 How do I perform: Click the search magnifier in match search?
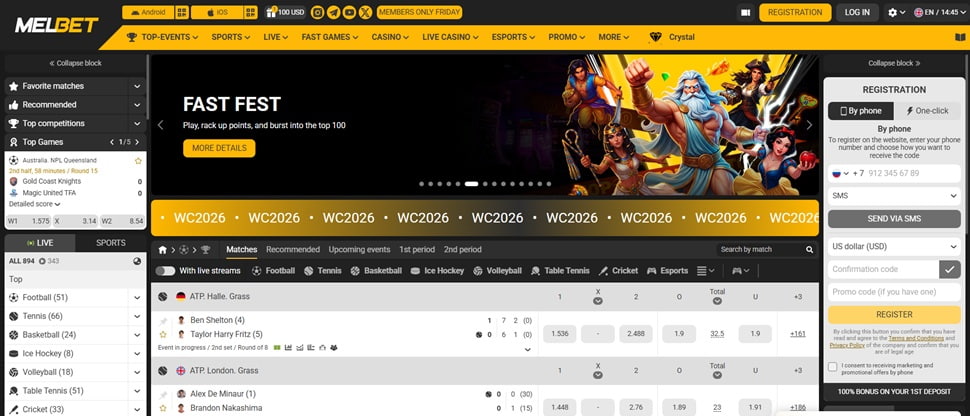pos(809,249)
